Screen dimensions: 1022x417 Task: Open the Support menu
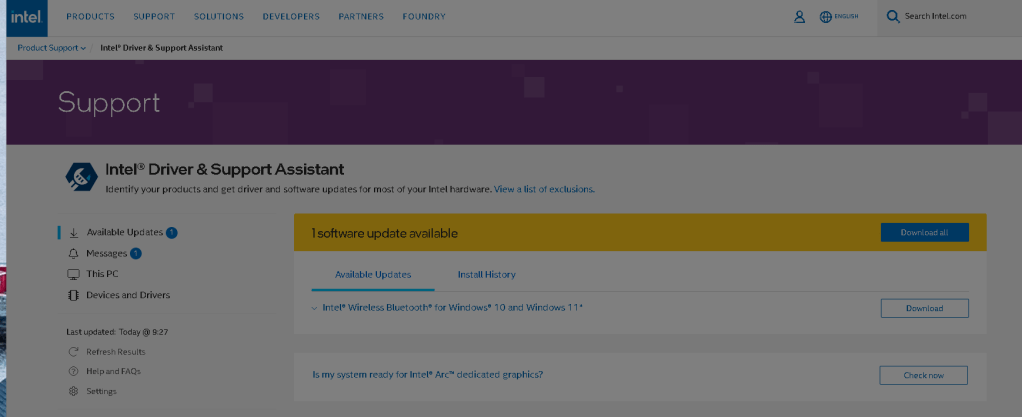coord(154,17)
